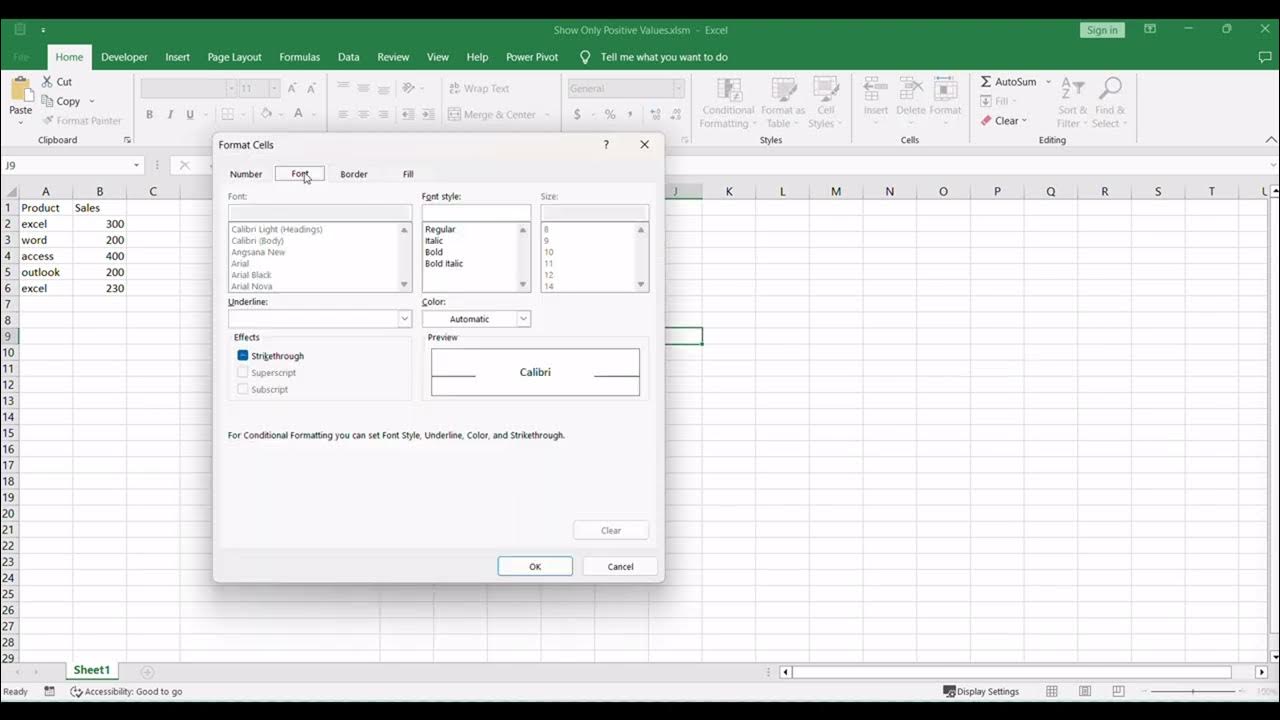Click the Format cells ribbon icon
Screen dimensions: 1280x720
(945, 89)
